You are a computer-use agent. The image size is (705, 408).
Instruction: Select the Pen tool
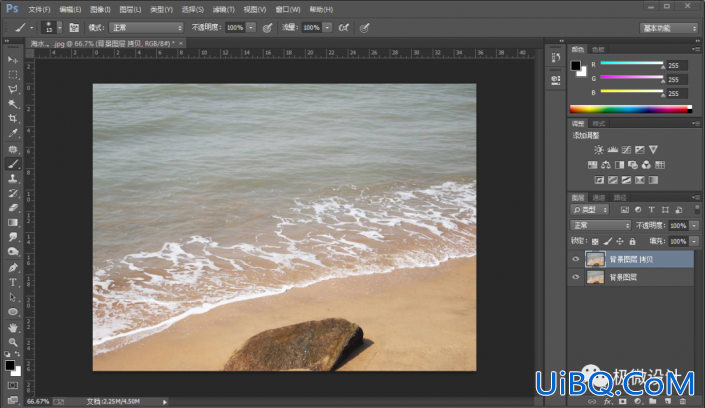(13, 268)
